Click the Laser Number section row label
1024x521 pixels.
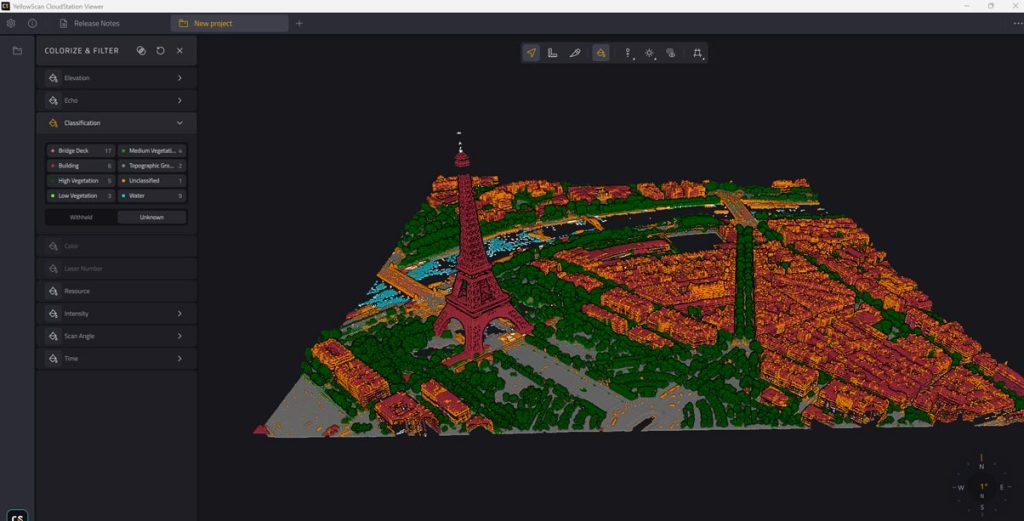point(83,268)
